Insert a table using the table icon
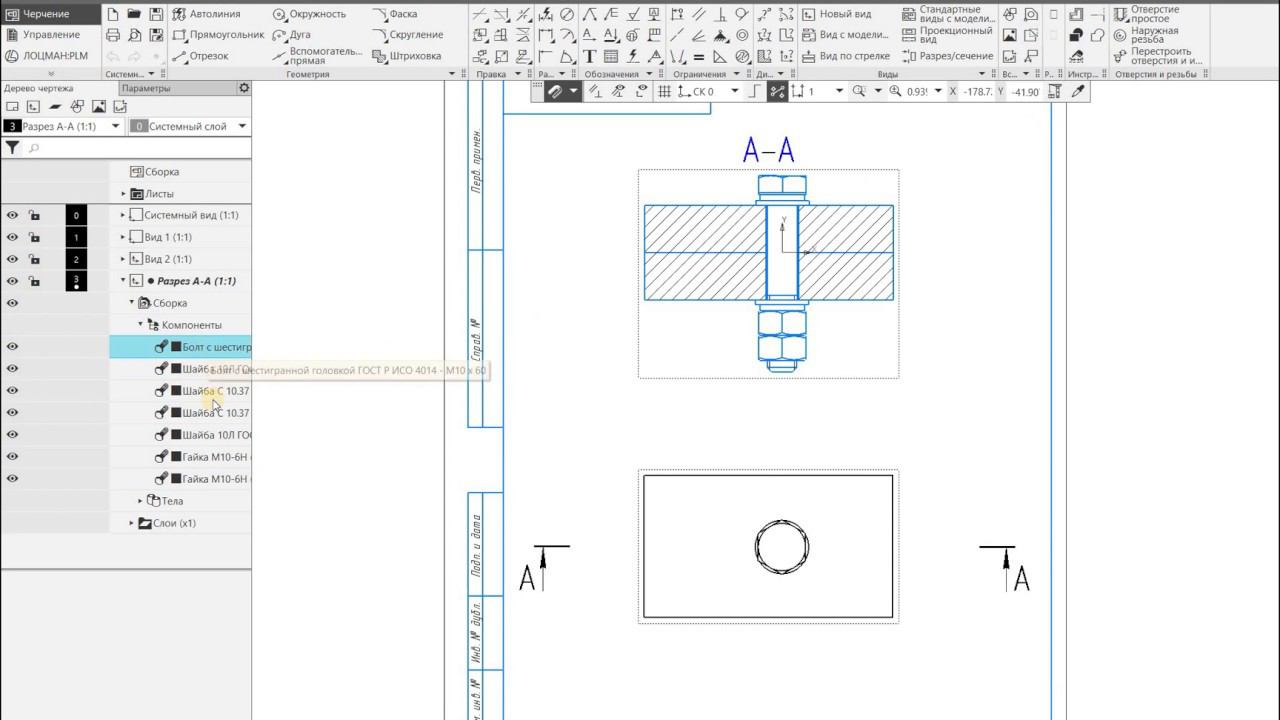1280x720 pixels. pyautogui.click(x=611, y=56)
